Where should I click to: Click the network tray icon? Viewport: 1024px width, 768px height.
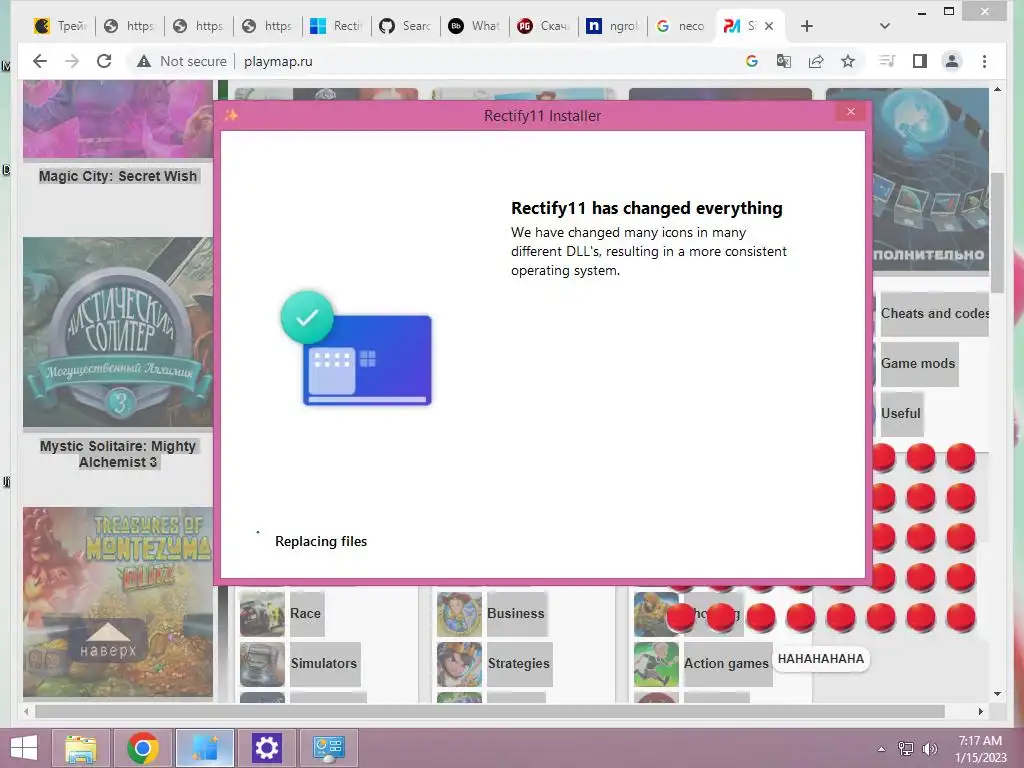(906, 749)
